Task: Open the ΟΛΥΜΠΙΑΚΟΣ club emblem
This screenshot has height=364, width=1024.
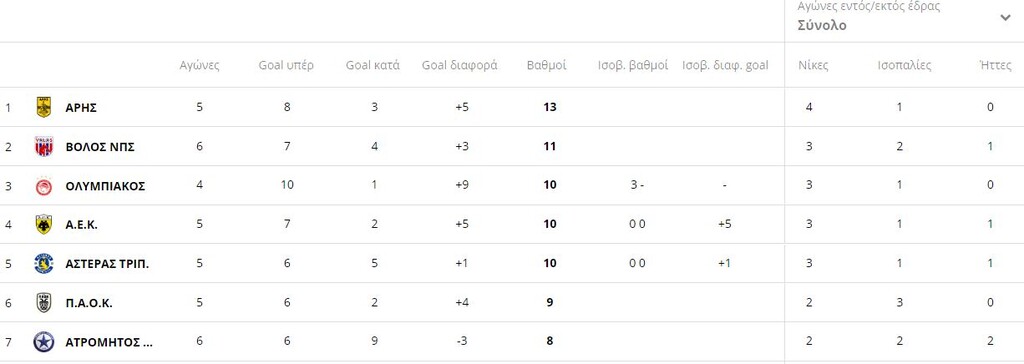Action: pyautogui.click(x=44, y=186)
